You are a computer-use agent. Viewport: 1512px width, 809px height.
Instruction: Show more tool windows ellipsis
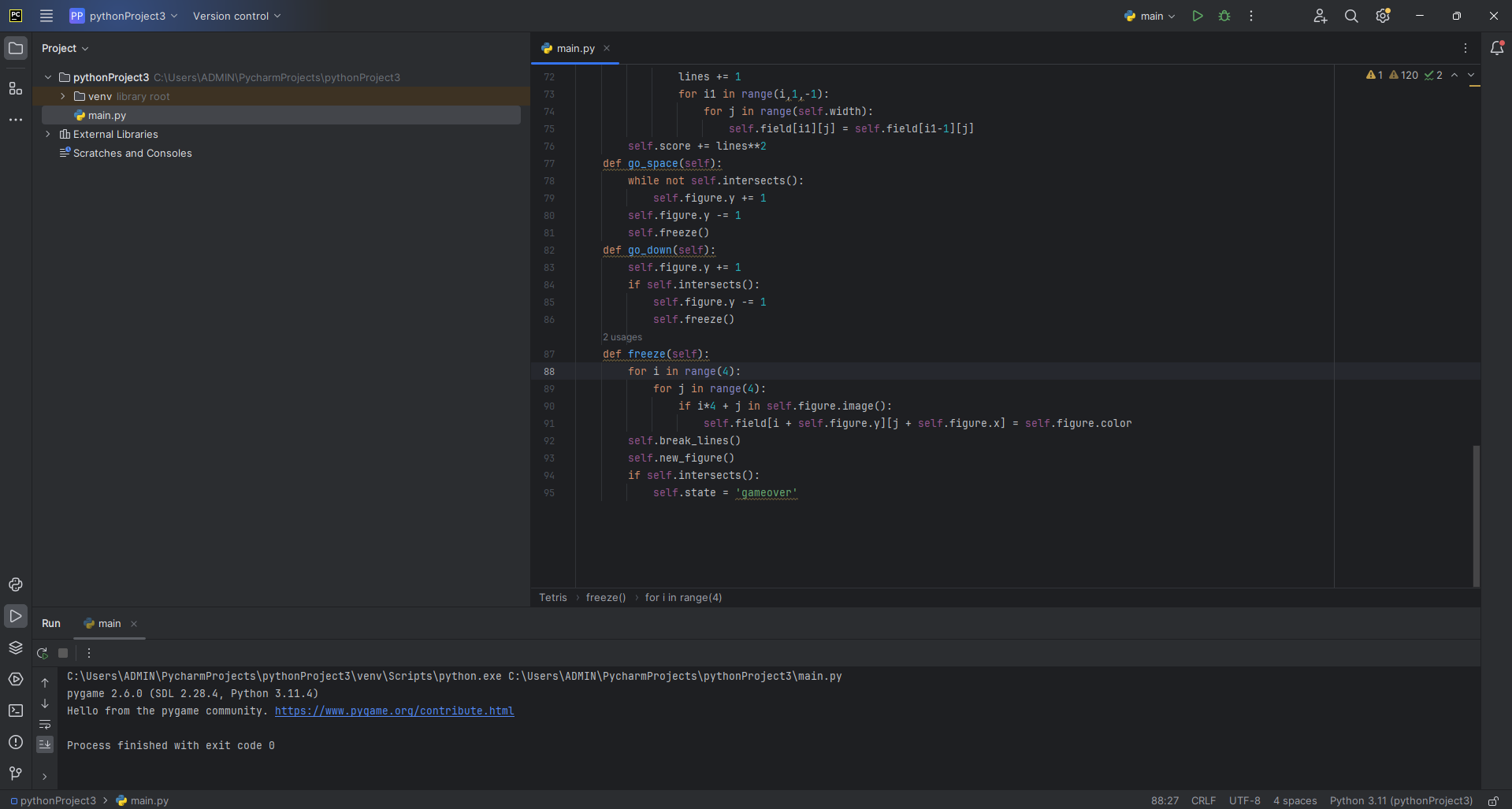pos(16,120)
